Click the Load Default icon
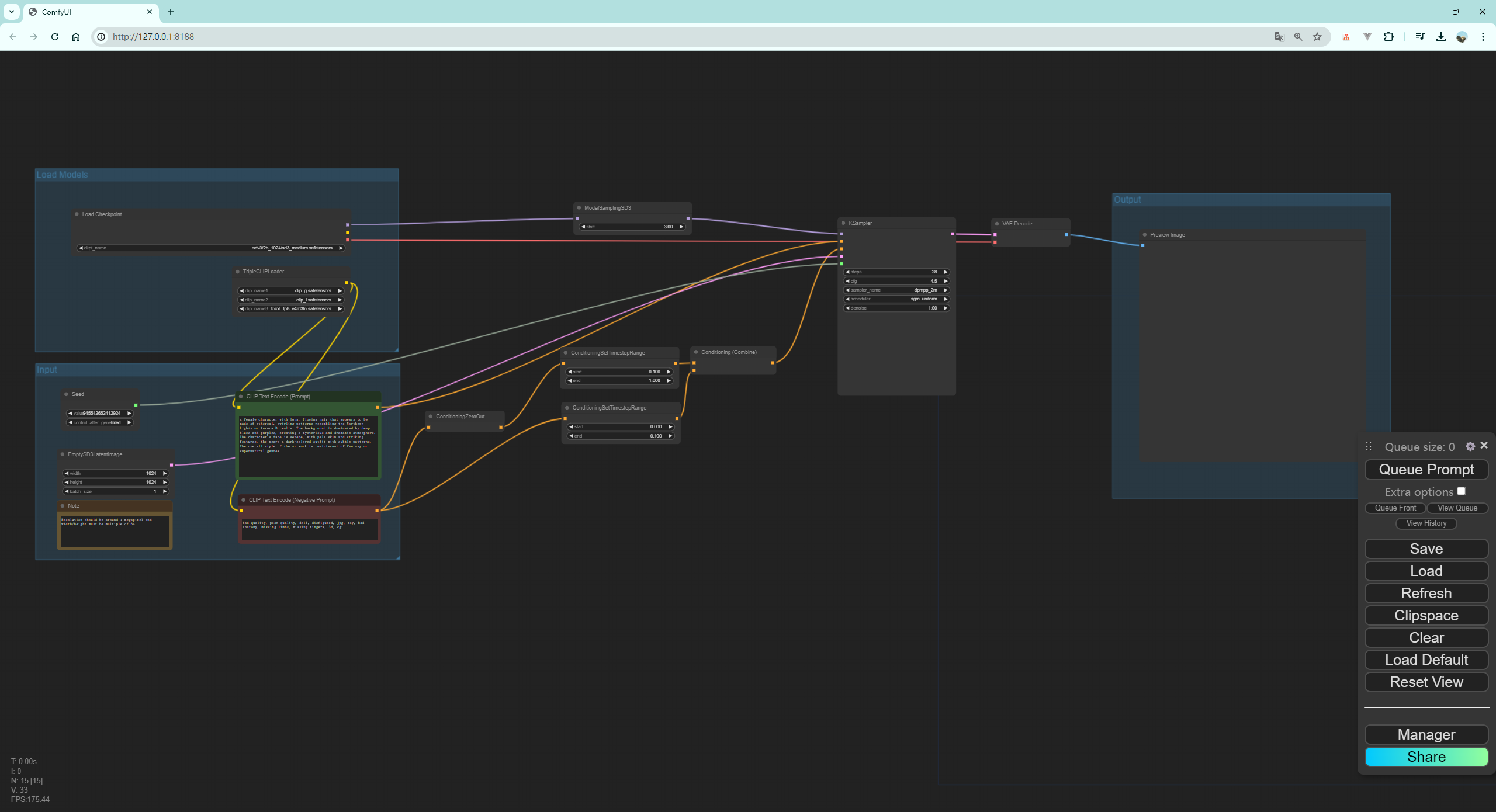This screenshot has width=1496, height=812. (x=1425, y=659)
